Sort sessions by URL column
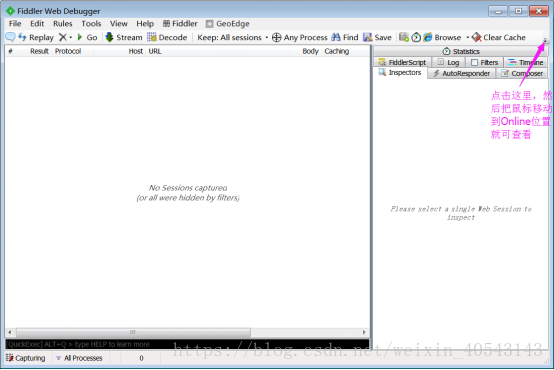This screenshot has width=554, height=370. (x=218, y=51)
